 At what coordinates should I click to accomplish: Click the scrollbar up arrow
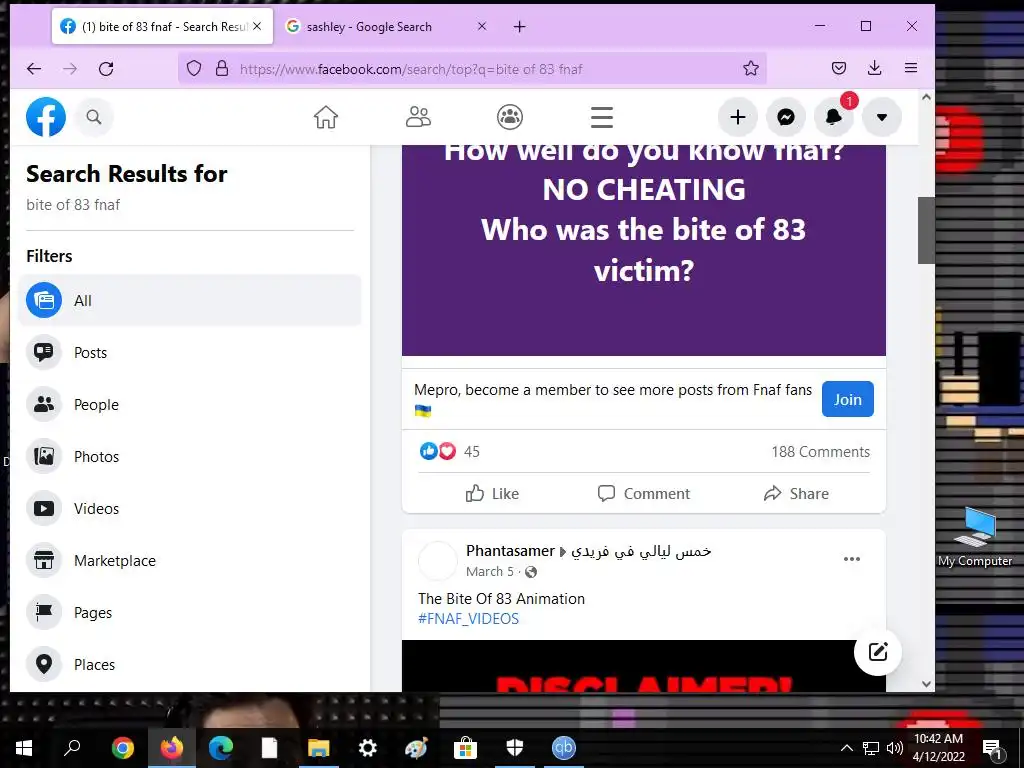point(926,97)
